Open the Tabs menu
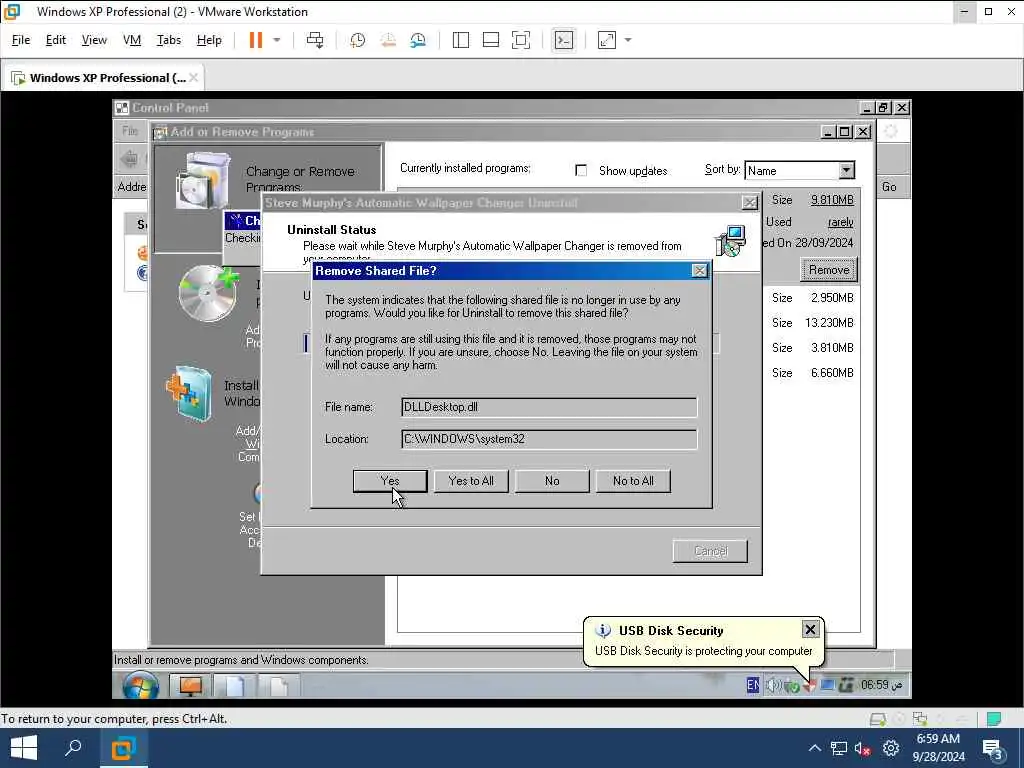This screenshot has height=768, width=1024. click(168, 40)
